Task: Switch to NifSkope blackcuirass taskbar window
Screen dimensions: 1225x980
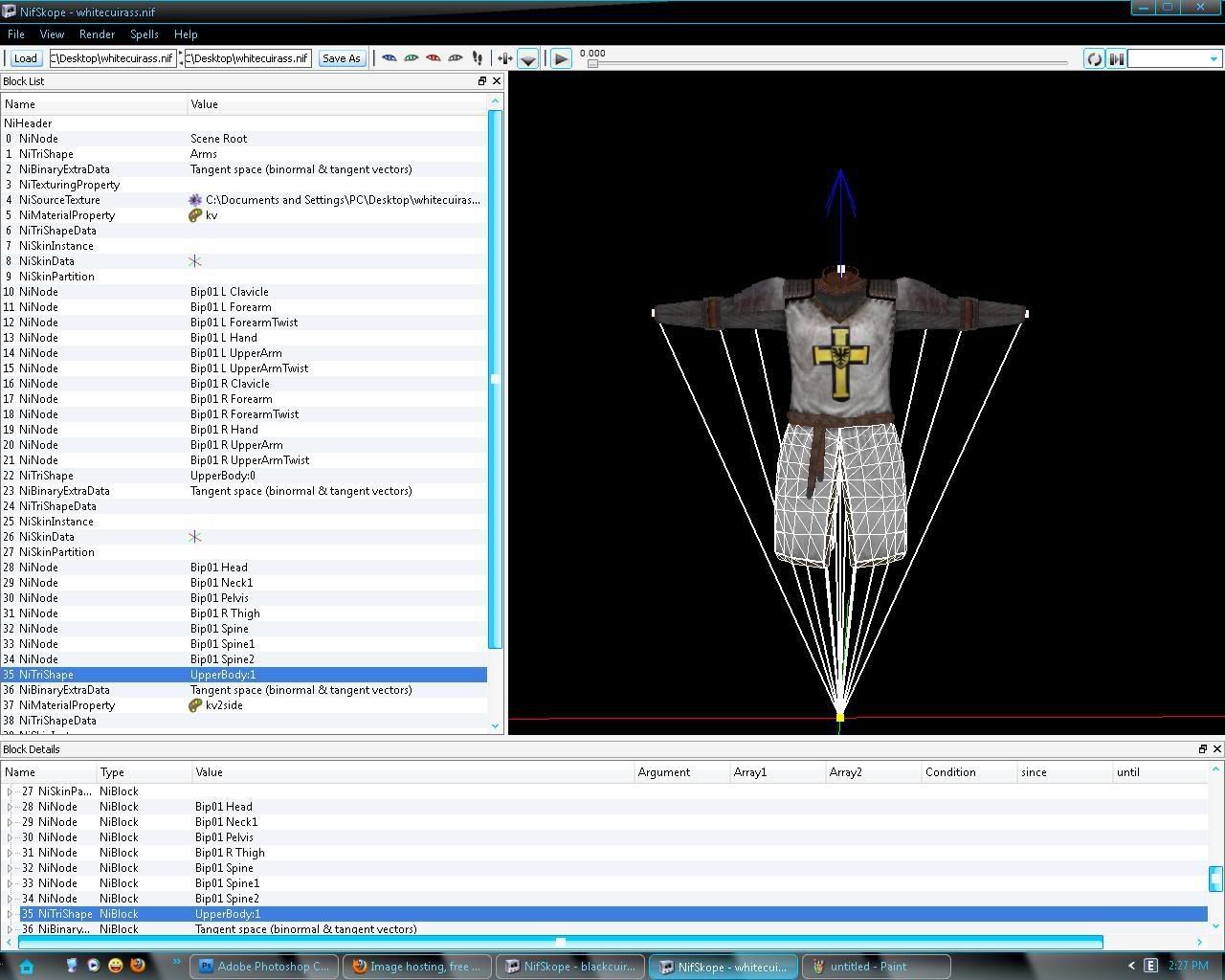Action: click(570, 967)
